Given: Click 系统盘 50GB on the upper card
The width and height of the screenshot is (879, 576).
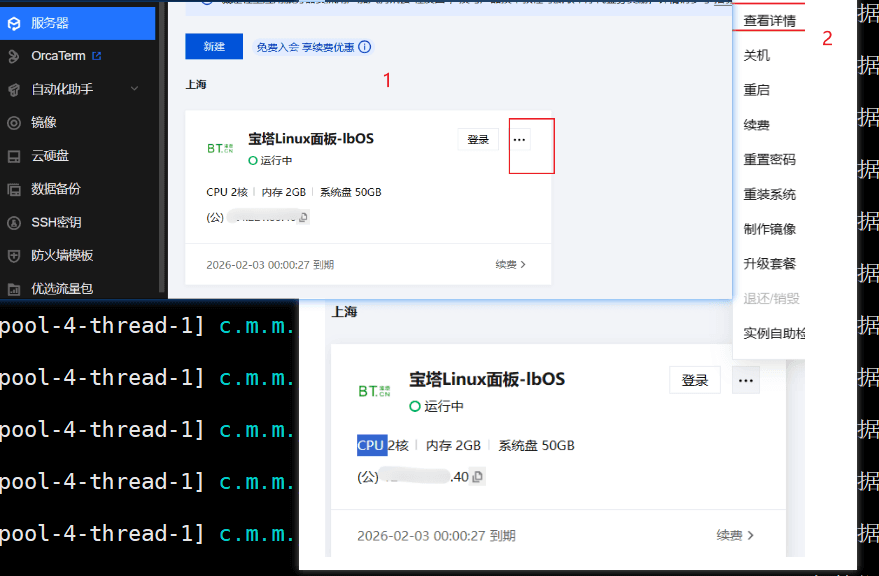Looking at the screenshot, I should (x=350, y=192).
